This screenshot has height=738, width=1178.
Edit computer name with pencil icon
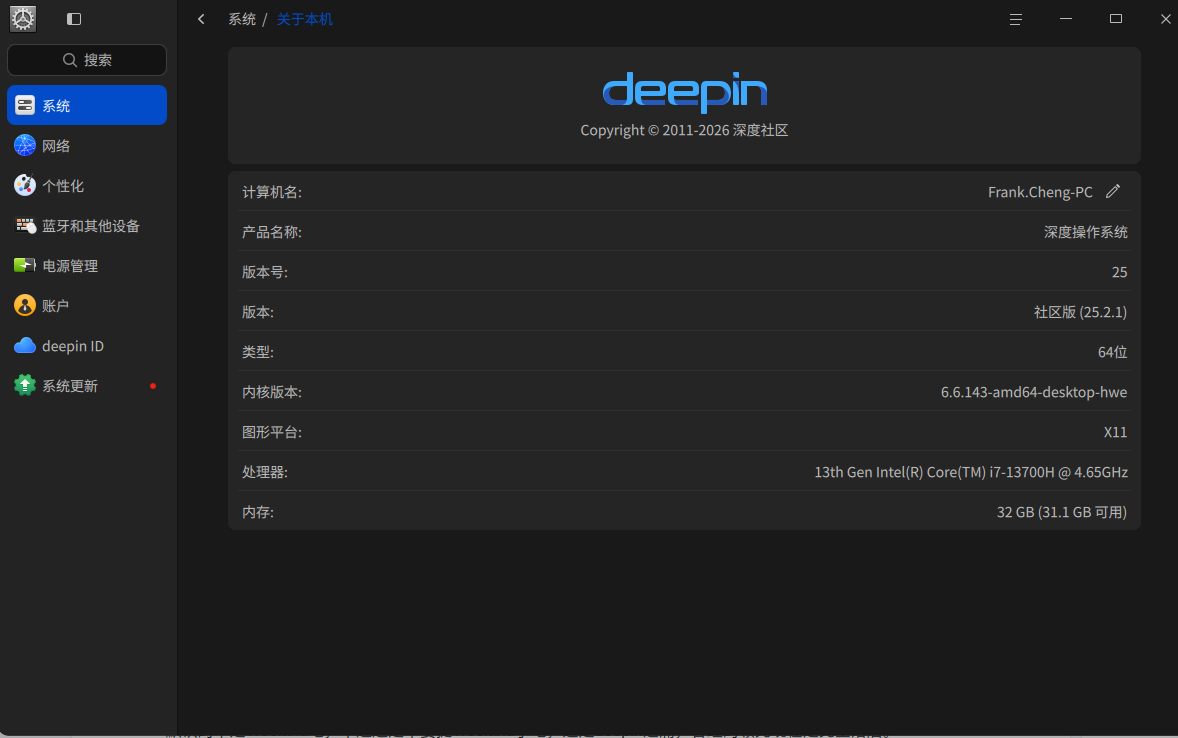(1113, 192)
